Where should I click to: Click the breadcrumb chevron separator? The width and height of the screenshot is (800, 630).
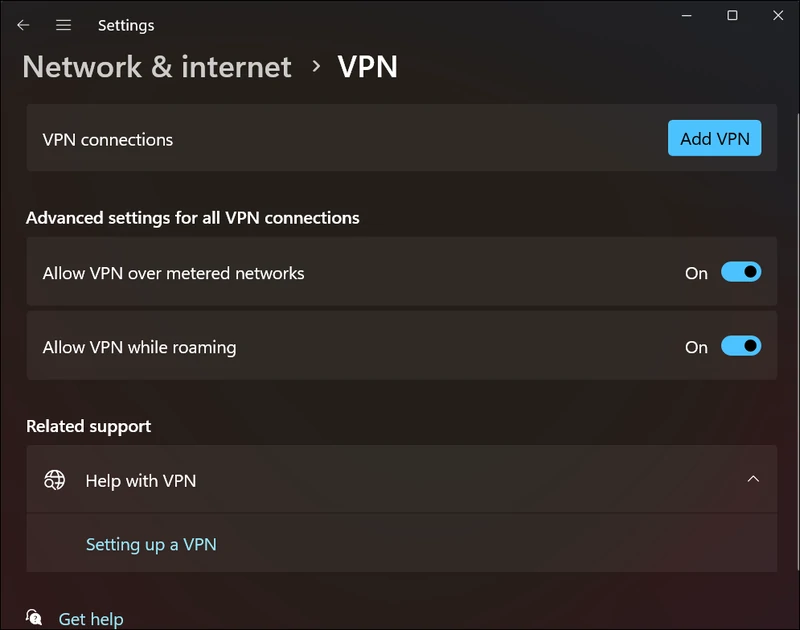[x=316, y=66]
